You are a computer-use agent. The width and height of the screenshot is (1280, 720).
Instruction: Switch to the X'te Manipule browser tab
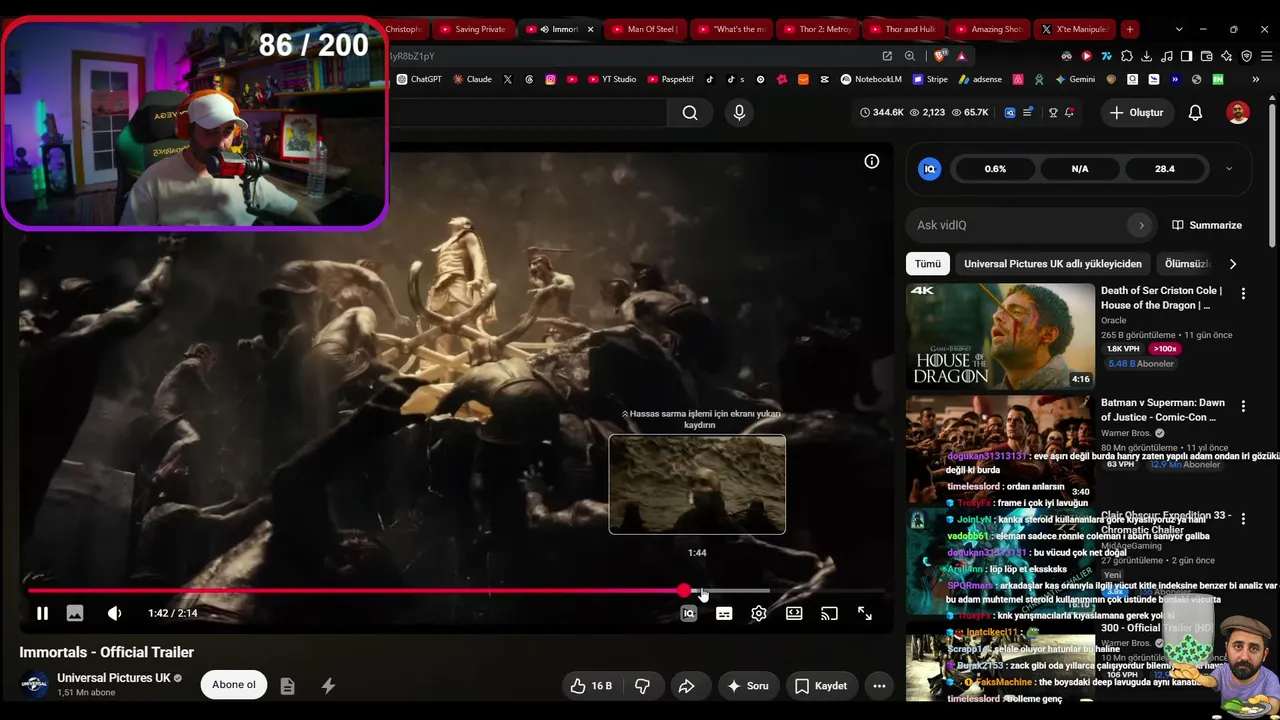click(1074, 29)
